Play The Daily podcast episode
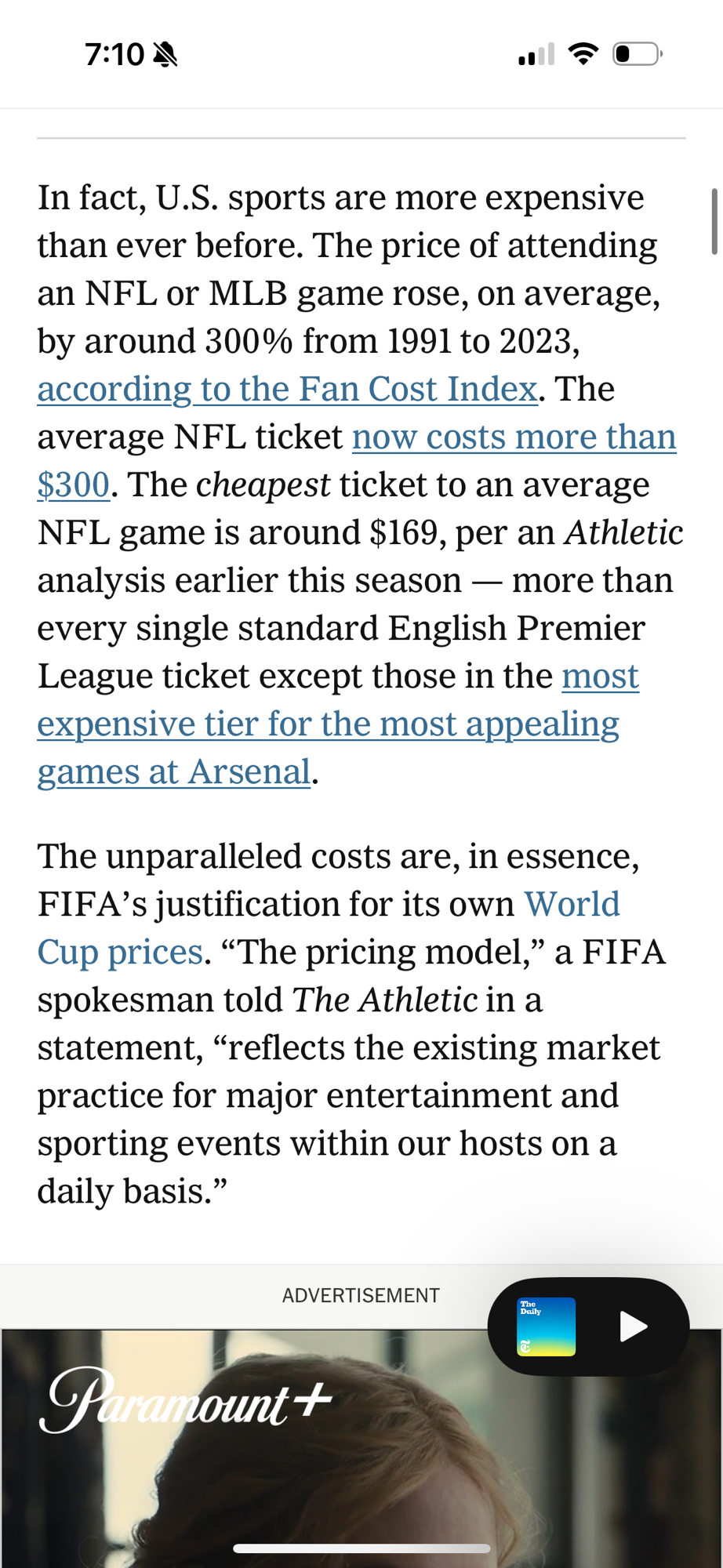This screenshot has height=1568, width=723. pyautogui.click(x=633, y=1327)
